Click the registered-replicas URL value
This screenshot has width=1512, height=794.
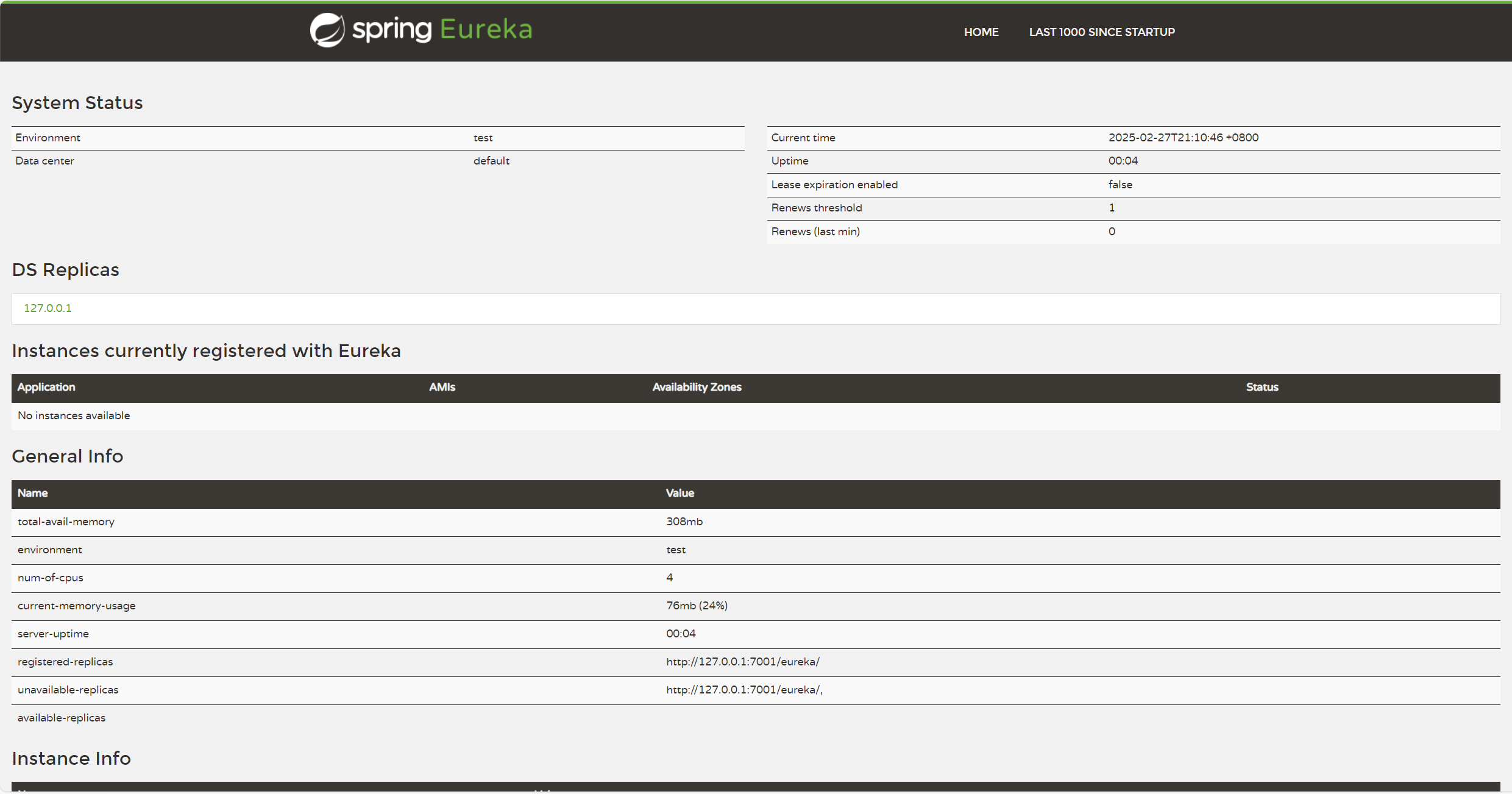[742, 662]
